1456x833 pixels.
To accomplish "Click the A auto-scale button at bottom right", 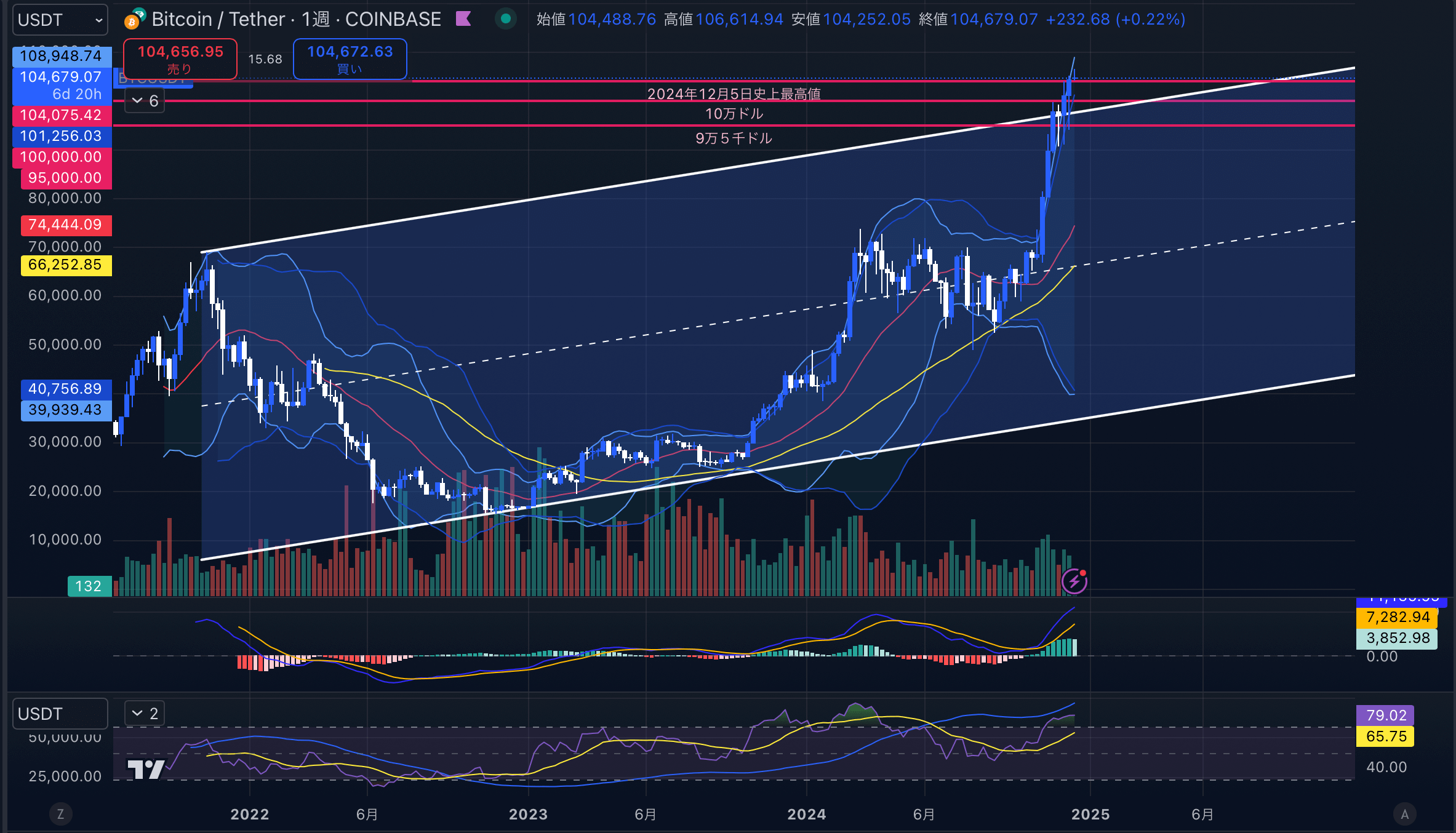I will [x=1404, y=815].
